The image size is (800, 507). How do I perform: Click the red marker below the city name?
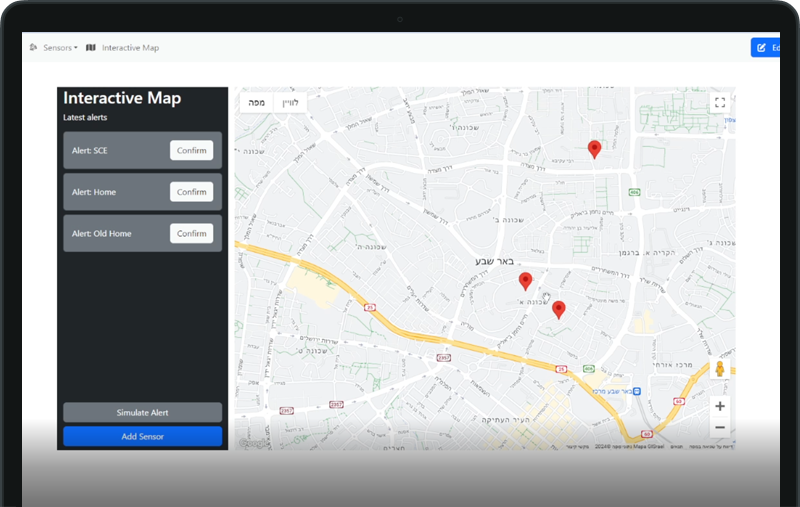[525, 281]
